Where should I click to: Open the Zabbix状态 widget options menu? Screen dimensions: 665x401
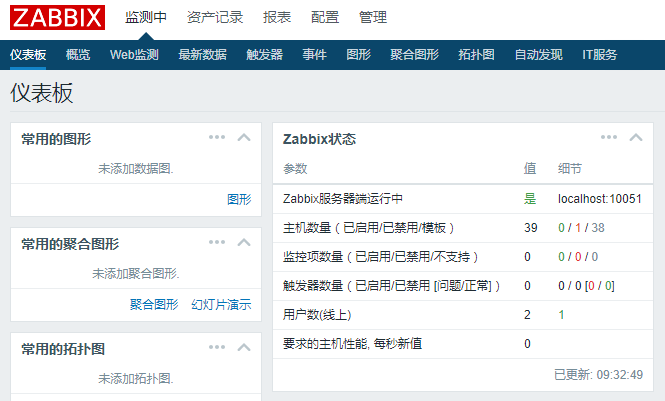pos(609,137)
